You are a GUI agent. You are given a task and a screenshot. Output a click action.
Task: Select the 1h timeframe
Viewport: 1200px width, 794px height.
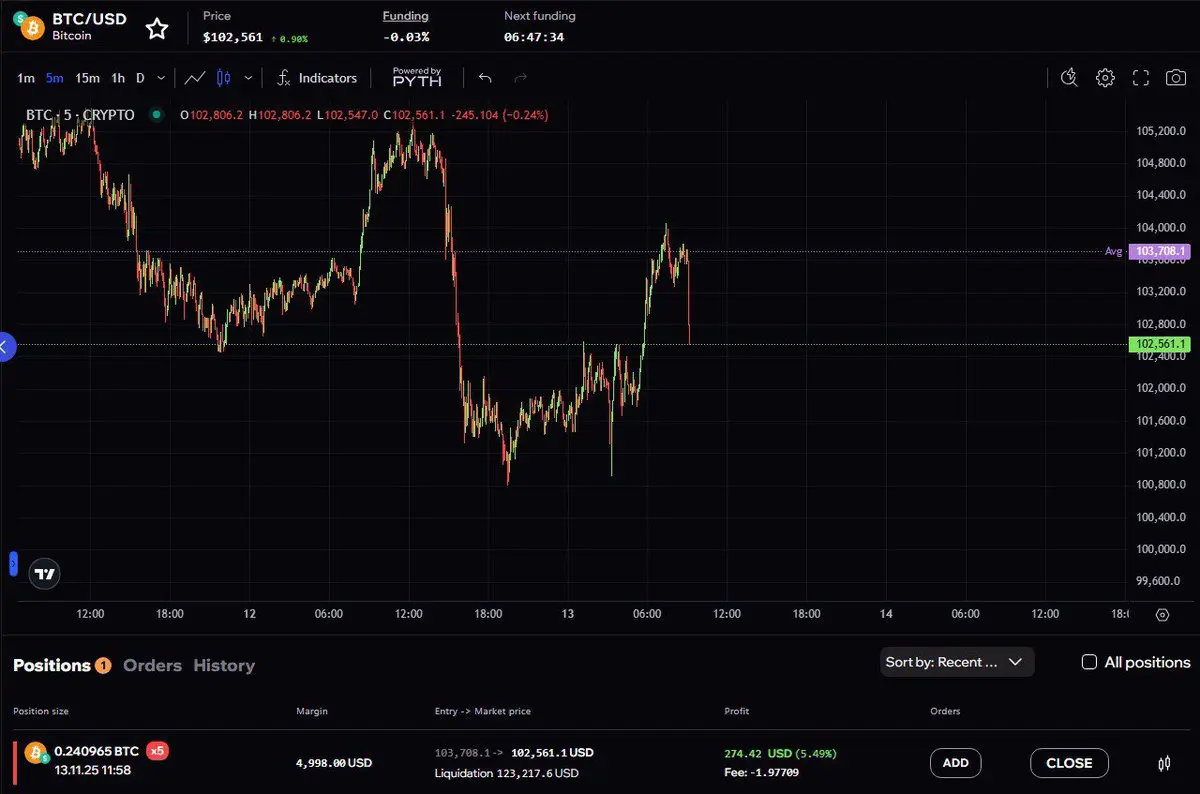point(118,78)
